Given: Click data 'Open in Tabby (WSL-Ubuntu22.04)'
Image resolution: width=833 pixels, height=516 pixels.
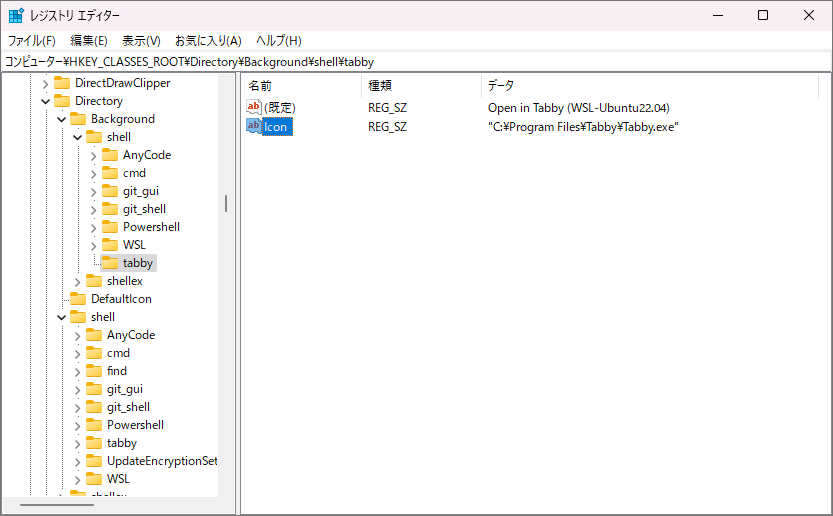Looking at the screenshot, I should coord(579,107).
